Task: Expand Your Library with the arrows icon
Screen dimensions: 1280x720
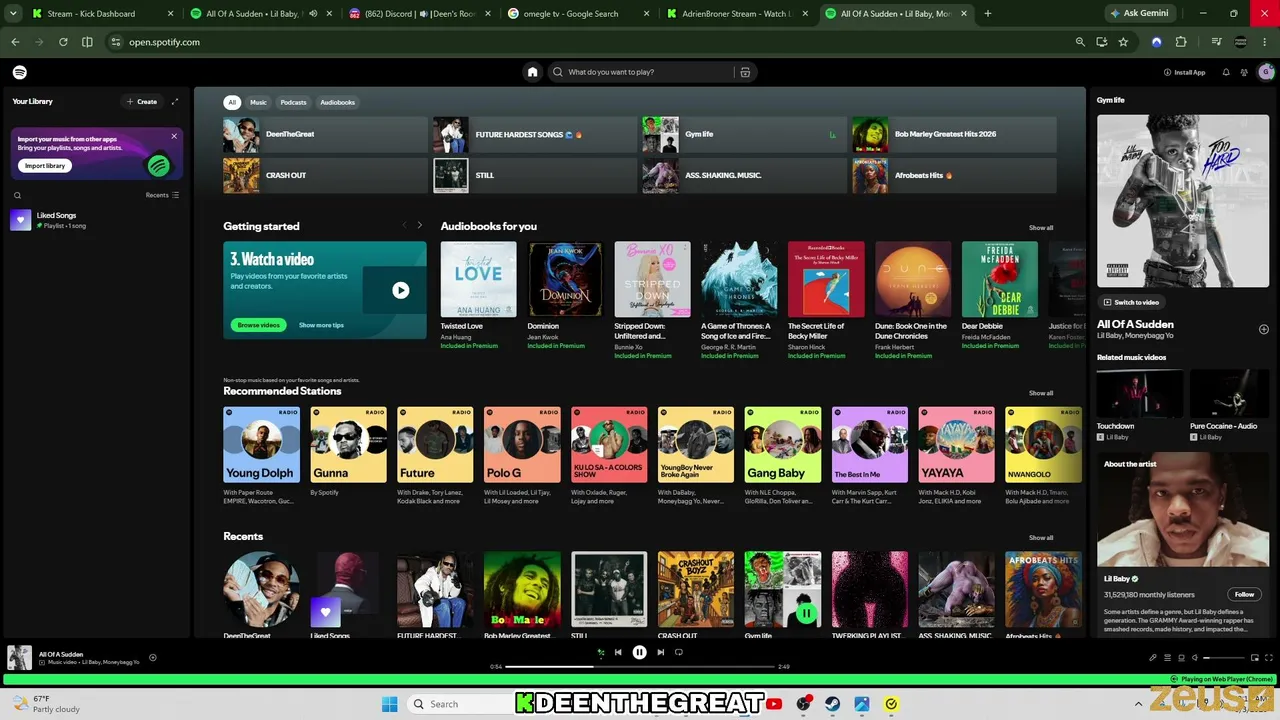Action: (175, 101)
